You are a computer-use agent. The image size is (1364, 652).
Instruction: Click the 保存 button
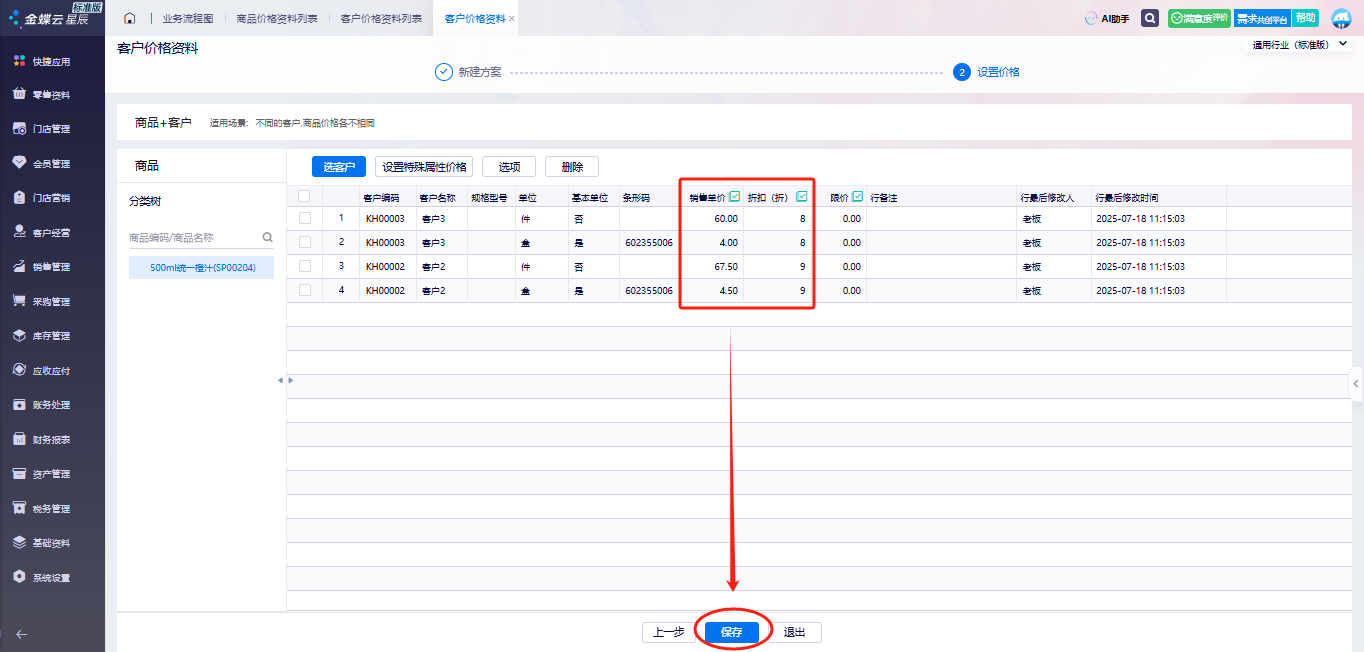tap(731, 632)
